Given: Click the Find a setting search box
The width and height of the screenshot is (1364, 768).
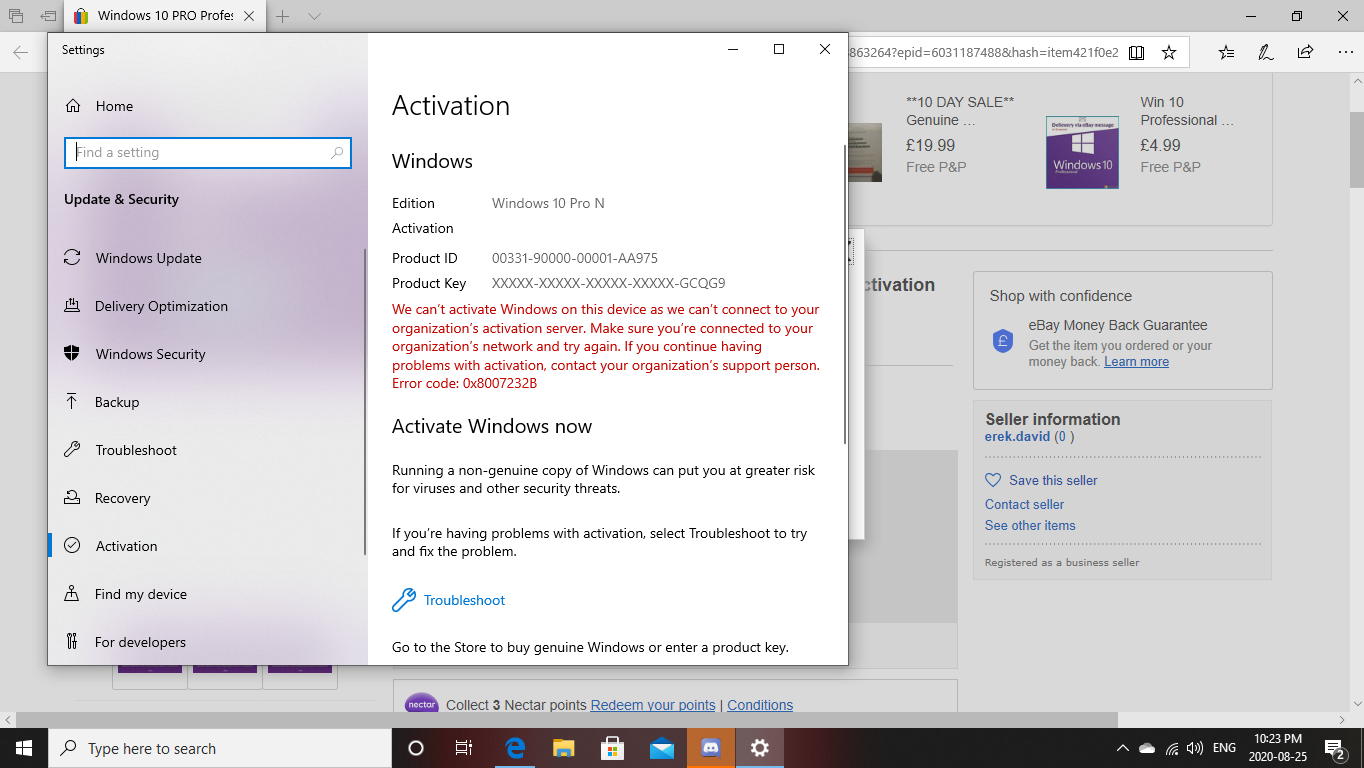Looking at the screenshot, I should 207,153.
